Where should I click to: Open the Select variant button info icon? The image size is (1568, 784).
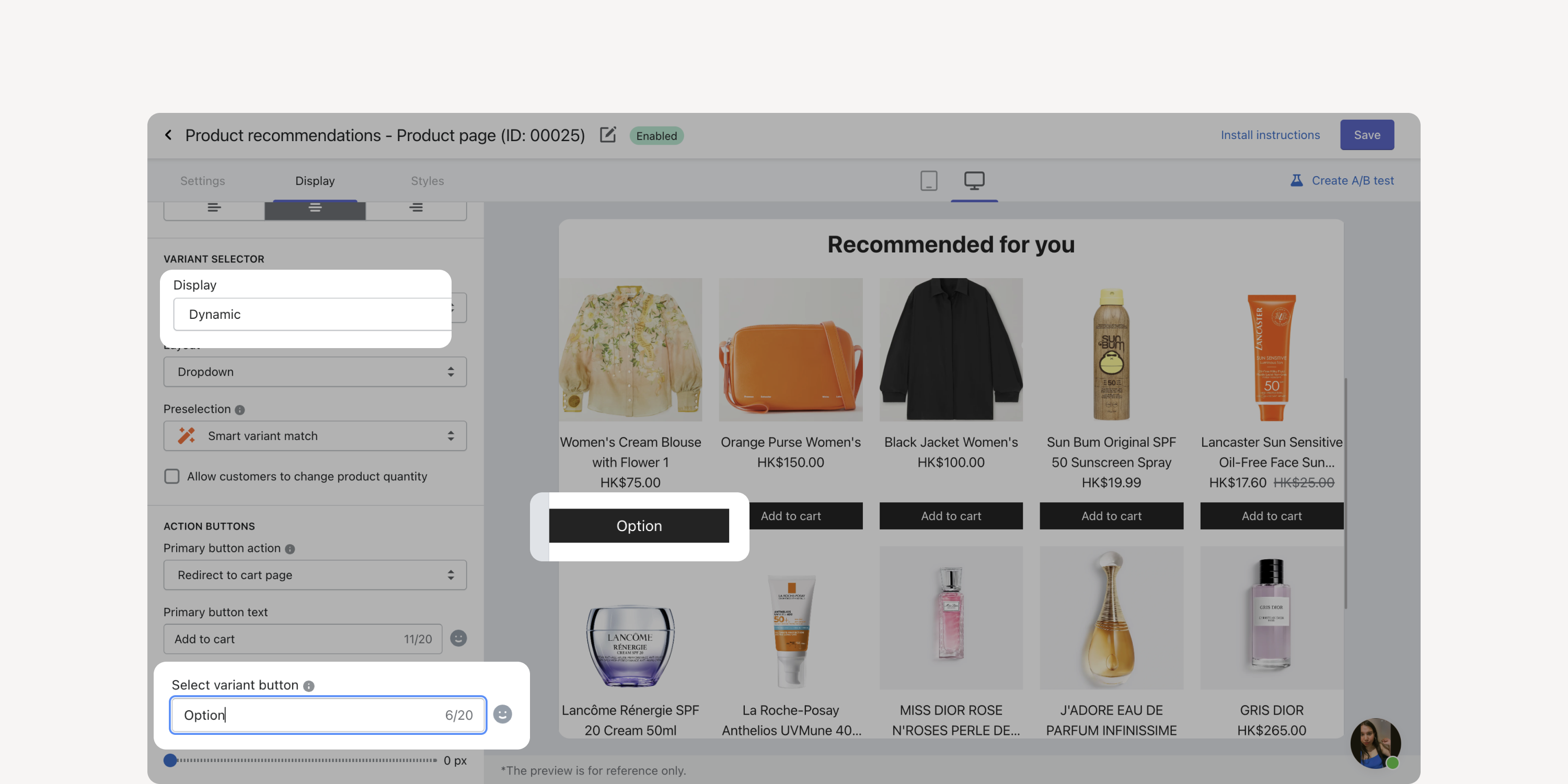308,686
